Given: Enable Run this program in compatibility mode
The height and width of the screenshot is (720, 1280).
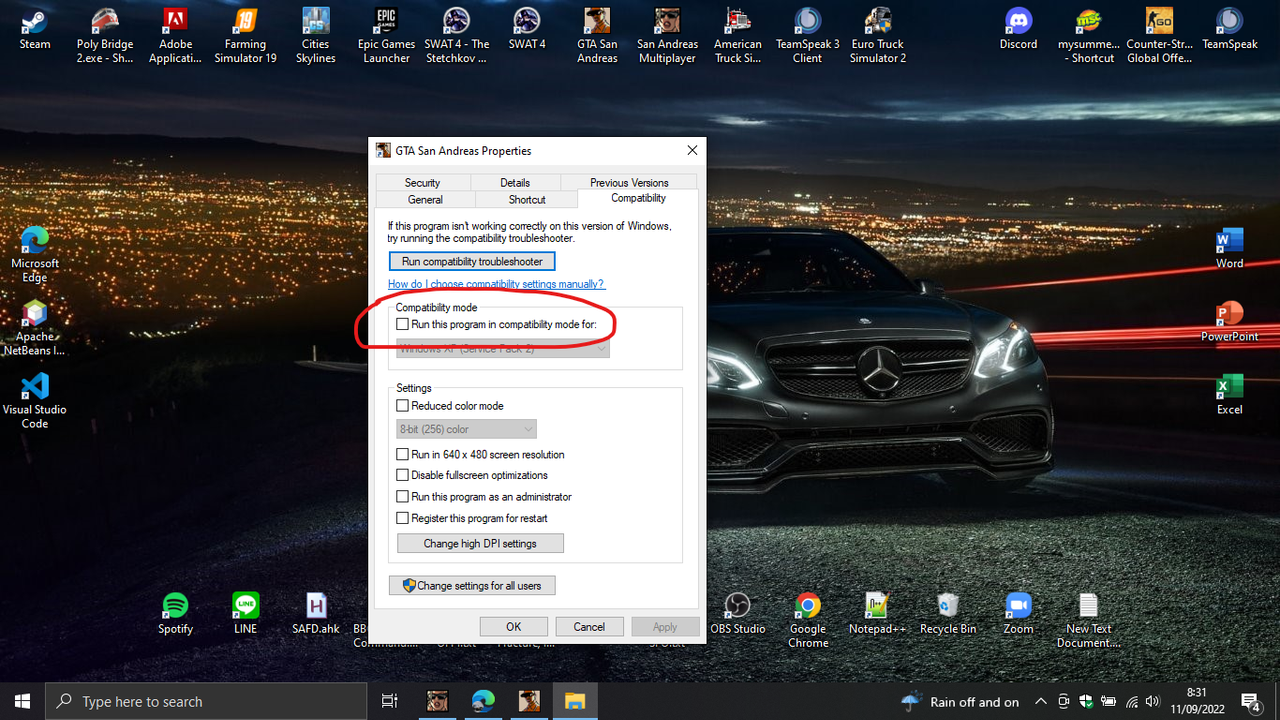Looking at the screenshot, I should coord(403,324).
